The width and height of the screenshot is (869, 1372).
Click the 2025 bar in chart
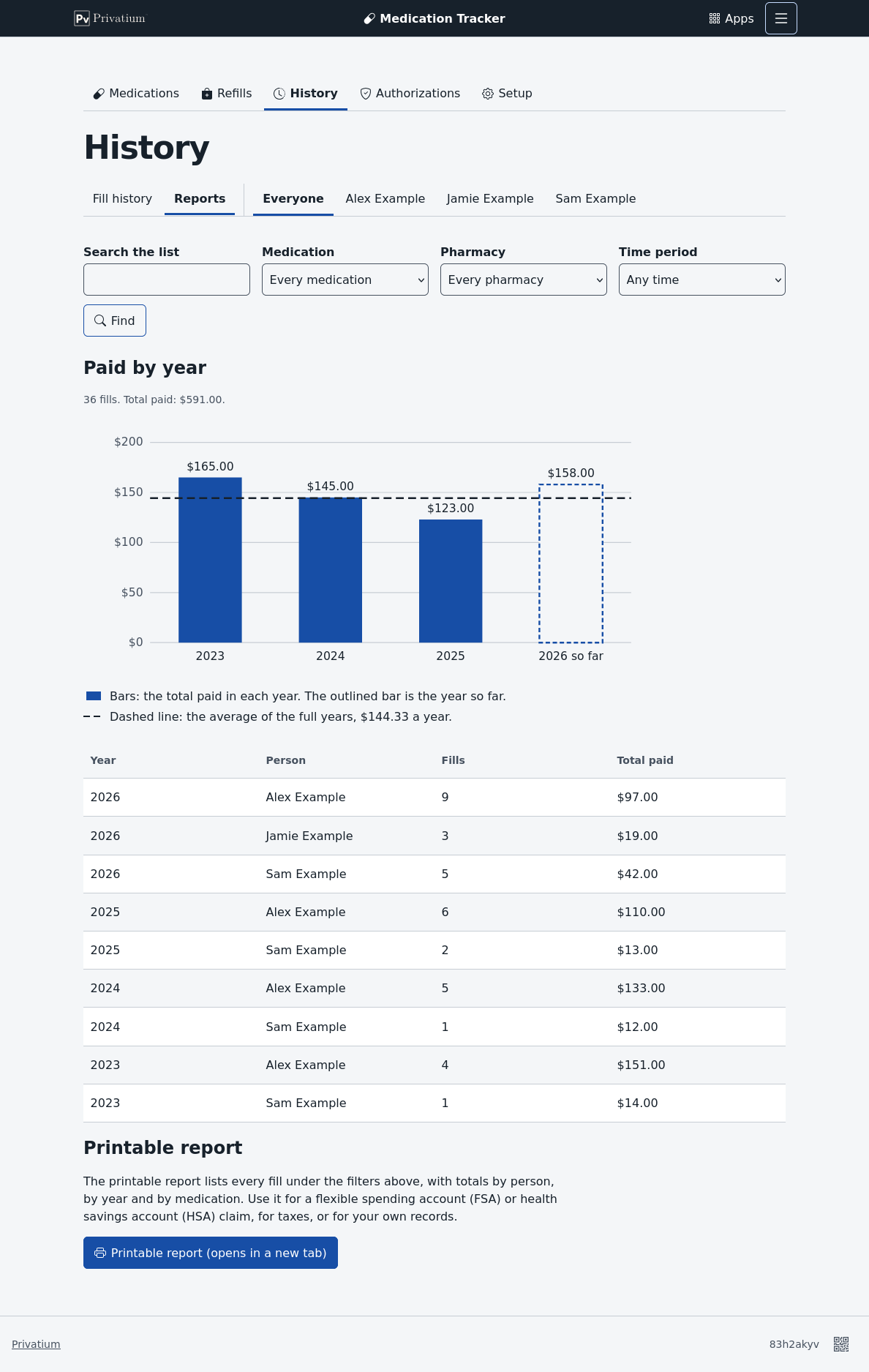tap(451, 581)
